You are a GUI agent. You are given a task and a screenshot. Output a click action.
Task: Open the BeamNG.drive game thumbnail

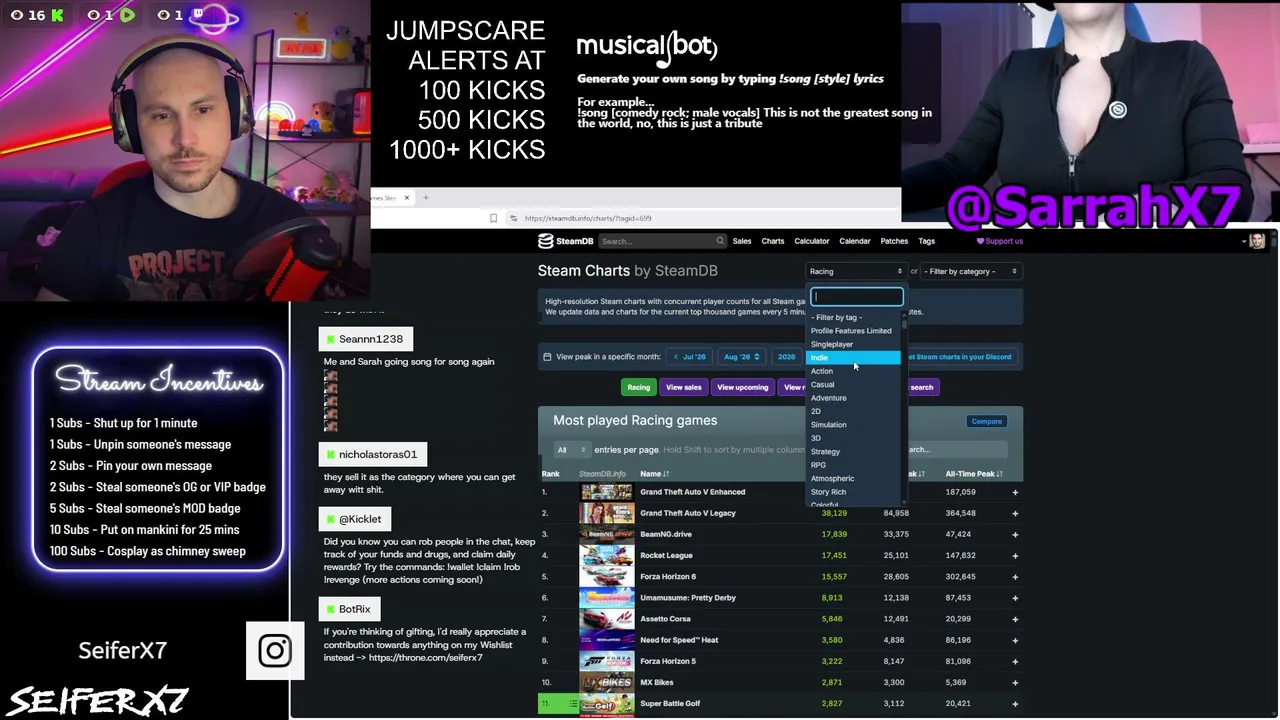click(606, 534)
